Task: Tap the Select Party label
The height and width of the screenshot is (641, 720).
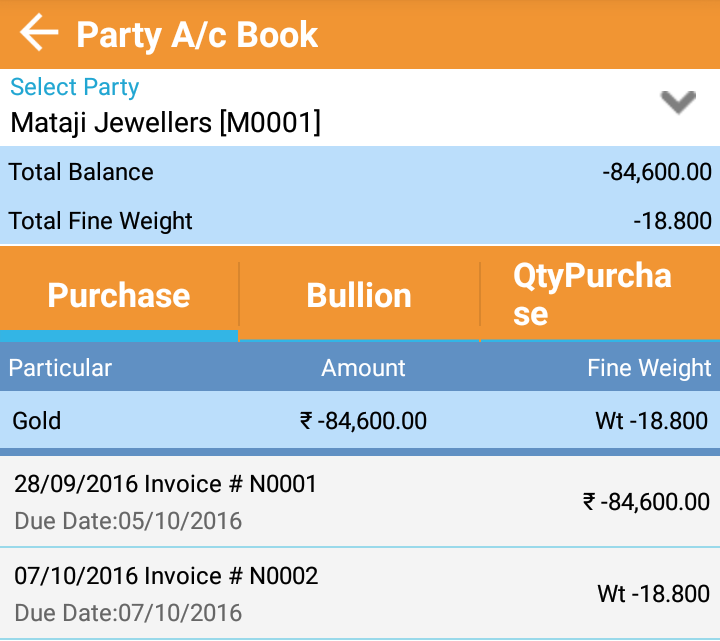Action: click(x=74, y=87)
